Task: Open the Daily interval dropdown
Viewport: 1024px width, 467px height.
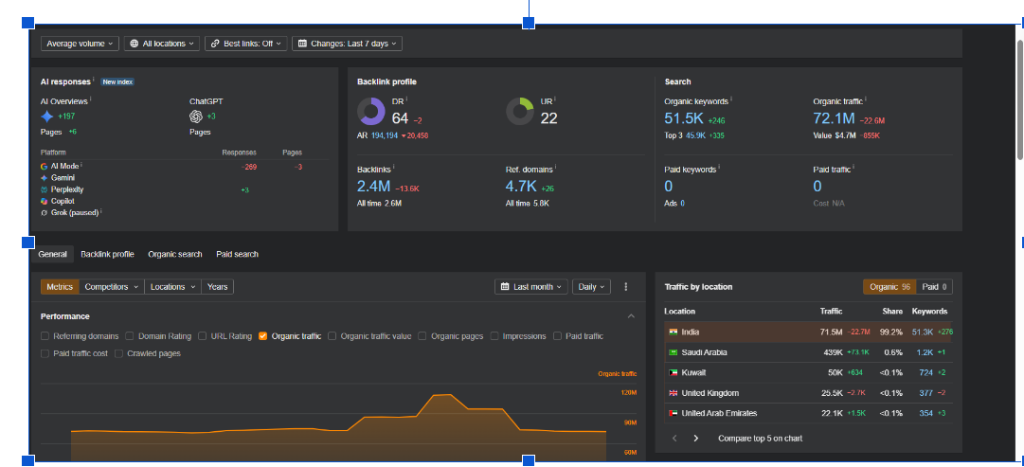Action: click(x=592, y=287)
